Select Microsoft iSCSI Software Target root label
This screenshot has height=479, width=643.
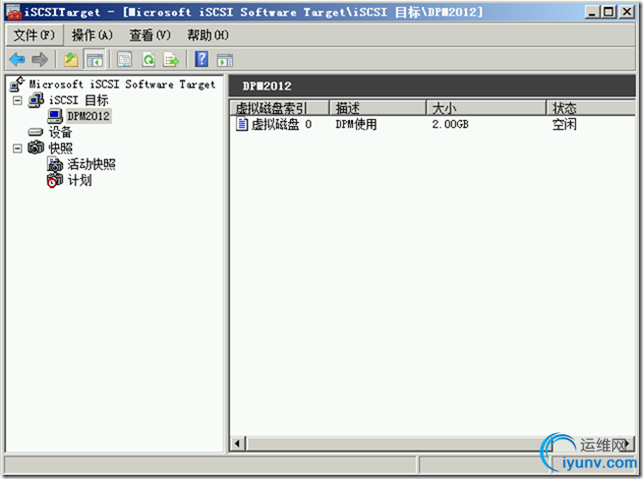pos(122,84)
